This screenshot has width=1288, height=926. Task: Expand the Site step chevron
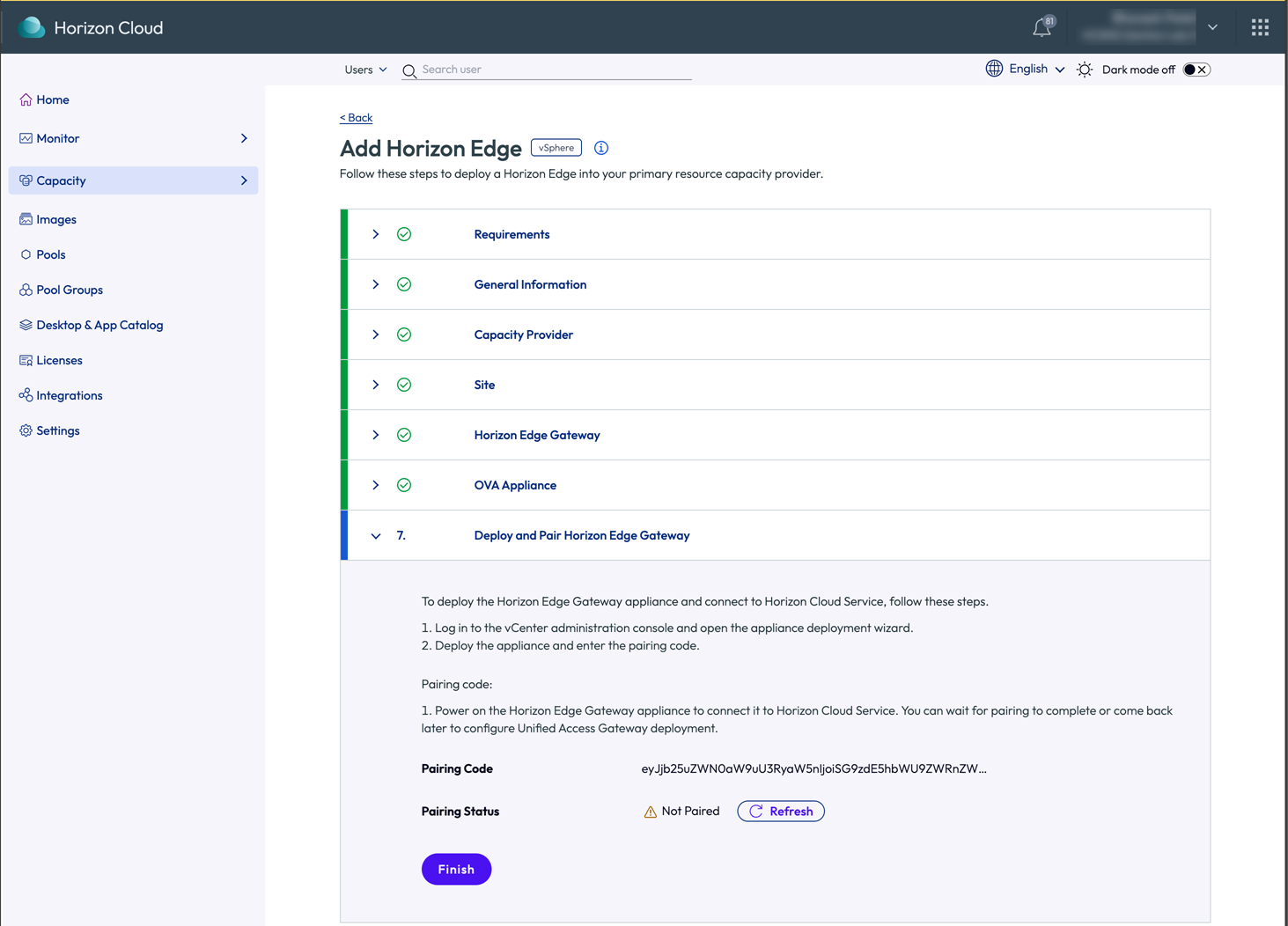point(376,385)
